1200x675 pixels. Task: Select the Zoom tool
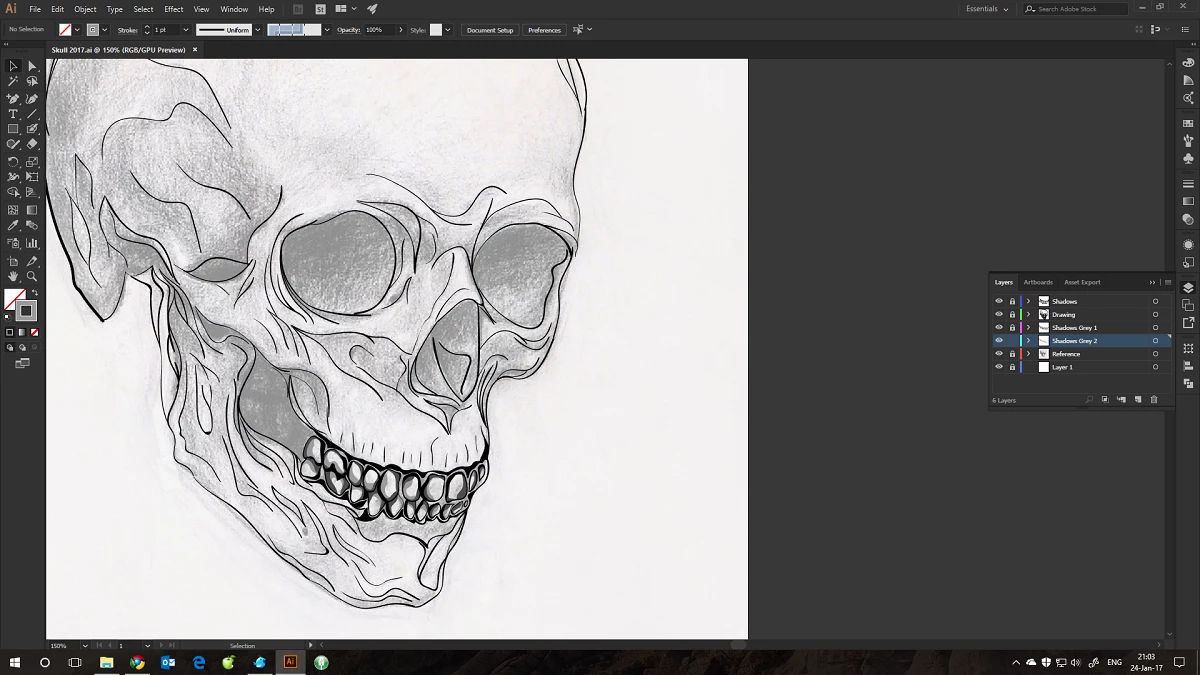32,276
